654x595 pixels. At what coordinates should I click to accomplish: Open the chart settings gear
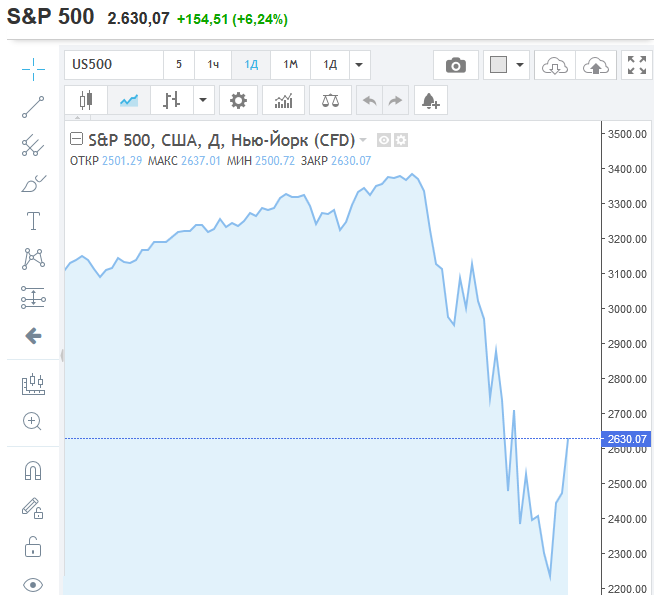(x=237, y=100)
